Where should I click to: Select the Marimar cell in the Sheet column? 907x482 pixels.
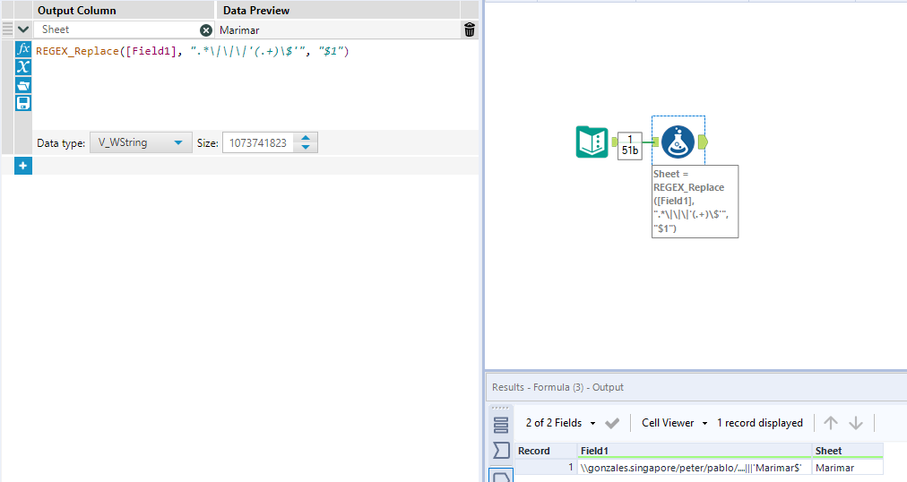tap(847, 468)
